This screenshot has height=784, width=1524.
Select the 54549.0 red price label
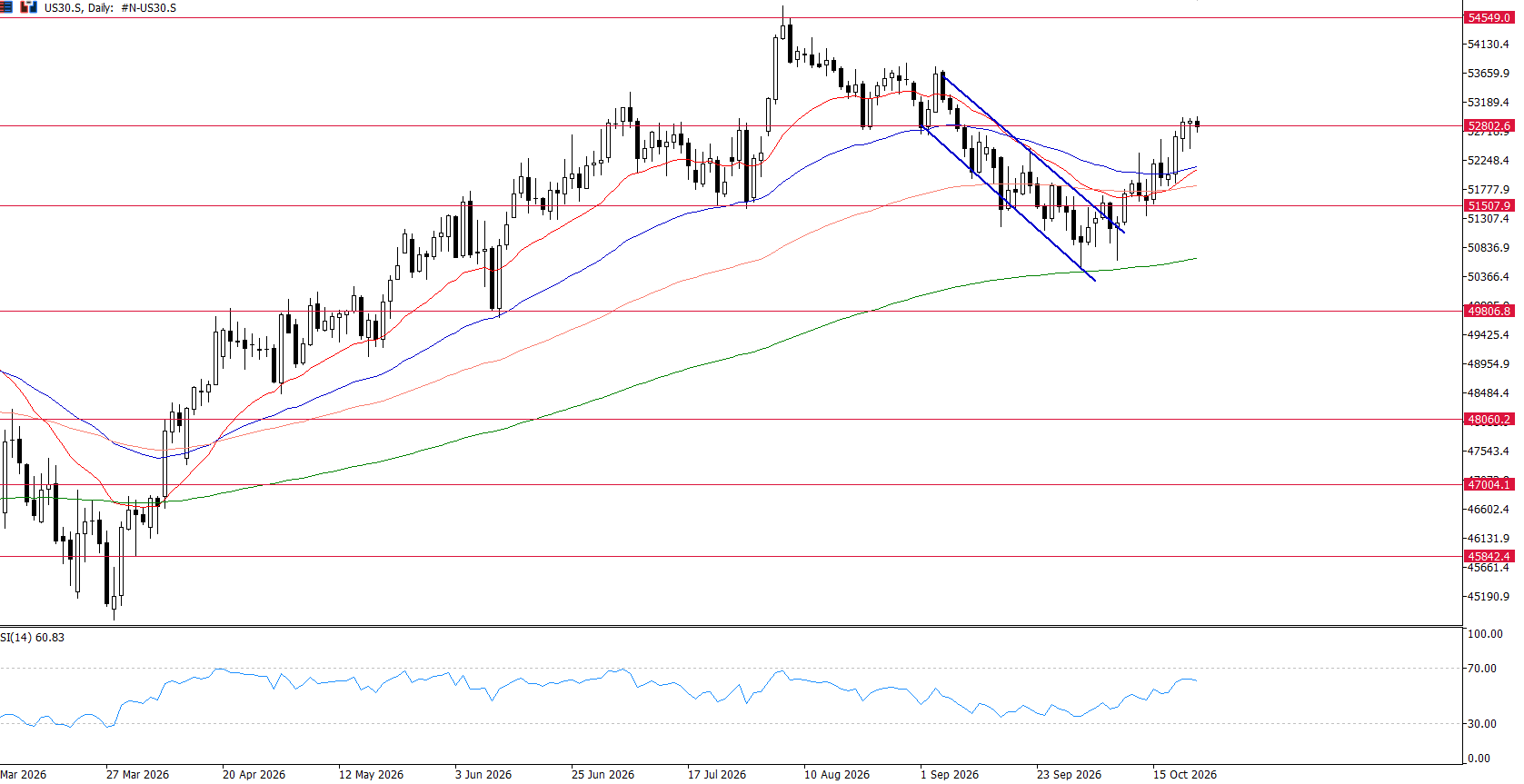[x=1489, y=18]
